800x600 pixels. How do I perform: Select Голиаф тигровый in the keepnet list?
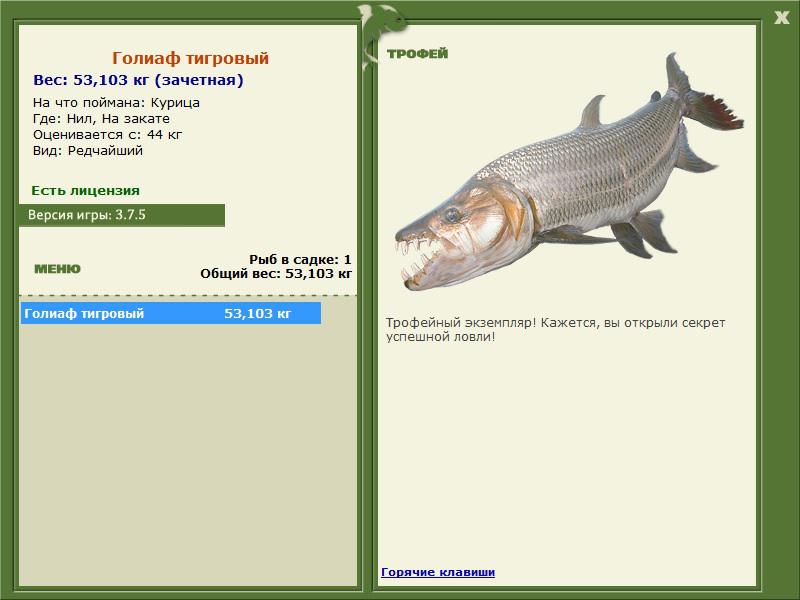[170, 313]
